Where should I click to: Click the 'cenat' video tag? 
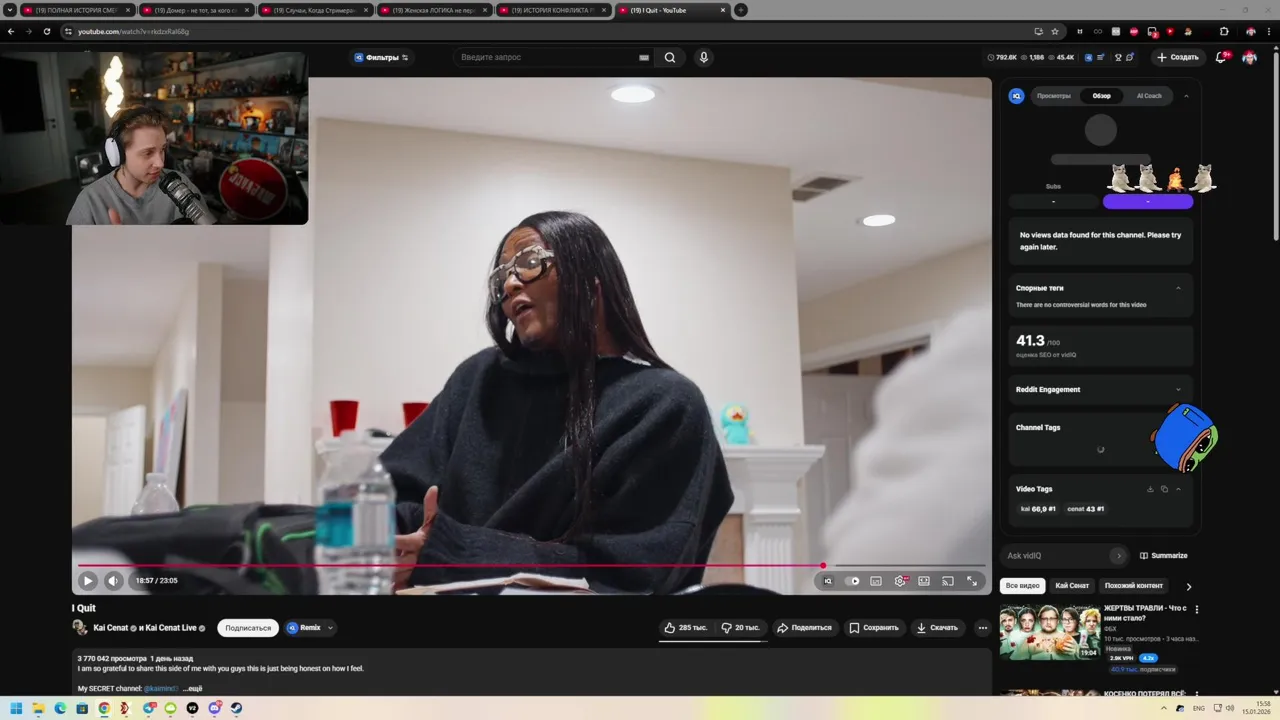click(x=1086, y=509)
